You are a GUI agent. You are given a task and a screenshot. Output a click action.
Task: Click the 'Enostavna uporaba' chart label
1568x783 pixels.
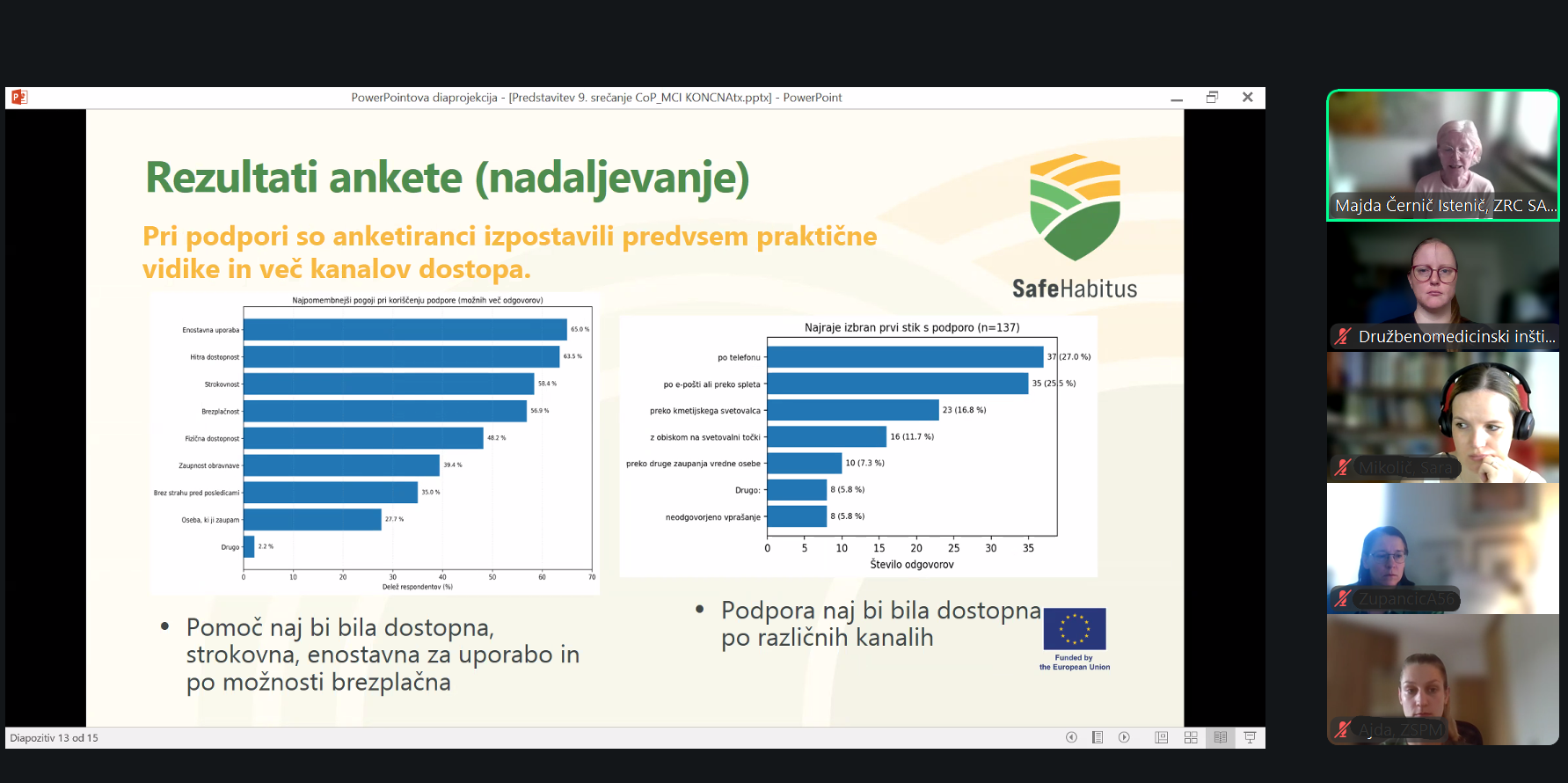211,330
